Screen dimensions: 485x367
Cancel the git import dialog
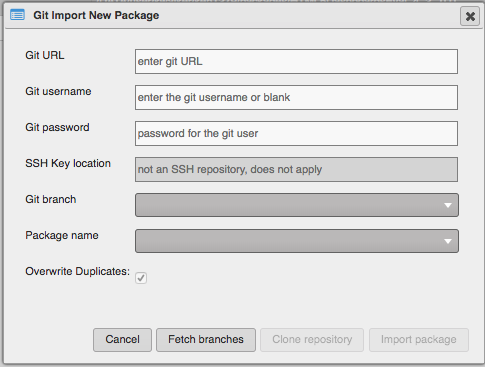click(122, 340)
